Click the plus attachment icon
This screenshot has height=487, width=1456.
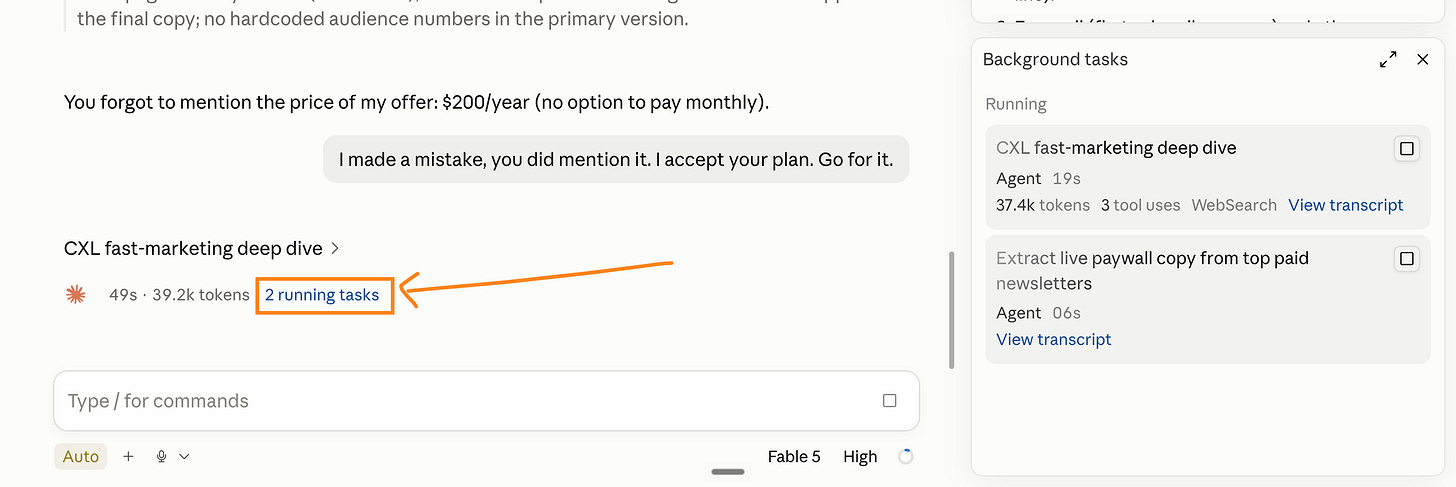pos(128,456)
